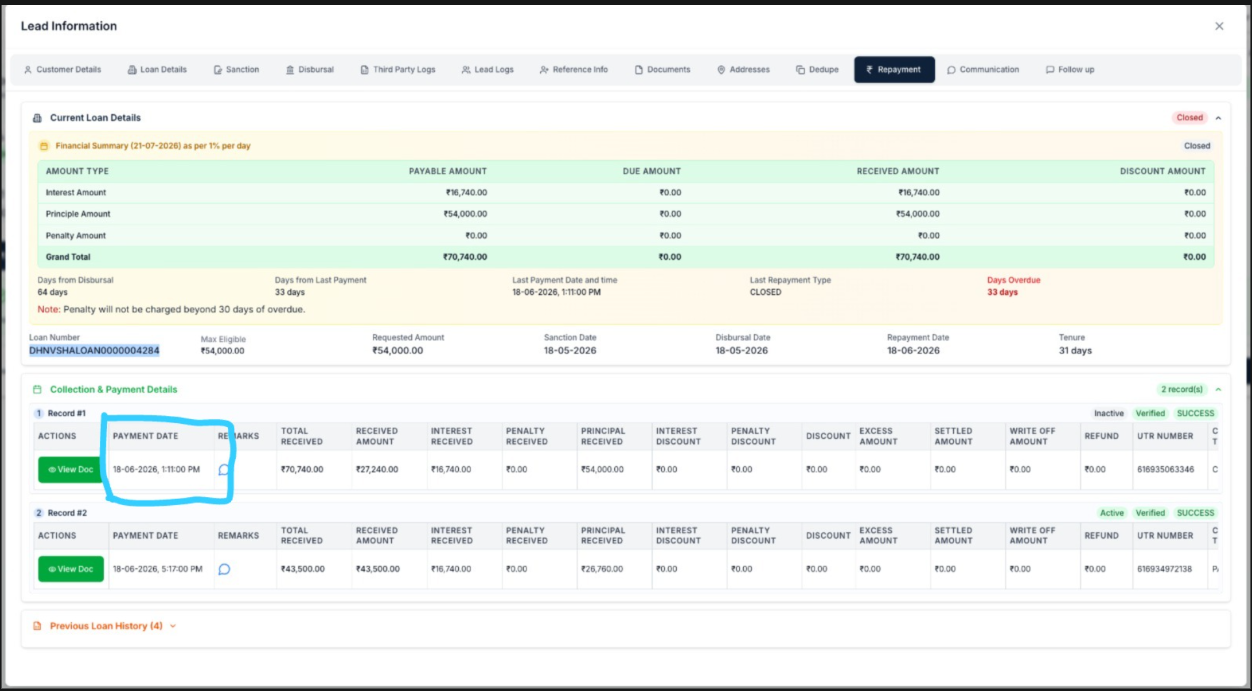The height and width of the screenshot is (691, 1252).
Task: Open remarks bubble icon in Record #1
Action: (x=224, y=469)
